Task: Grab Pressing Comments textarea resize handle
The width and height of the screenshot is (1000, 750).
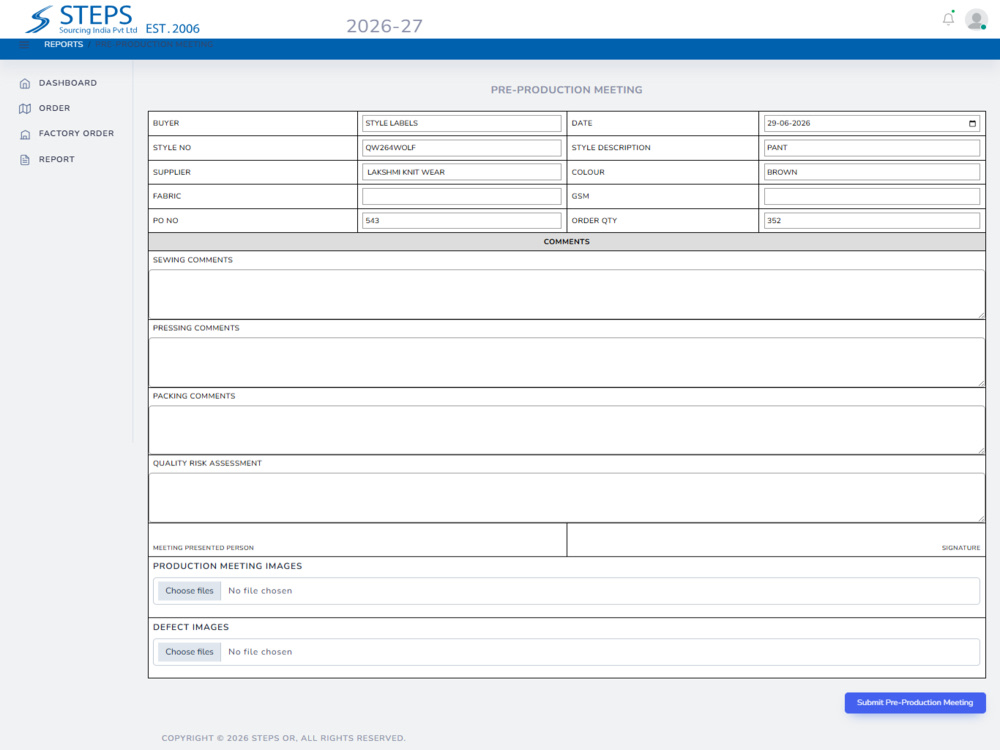Action: pyautogui.click(x=981, y=383)
